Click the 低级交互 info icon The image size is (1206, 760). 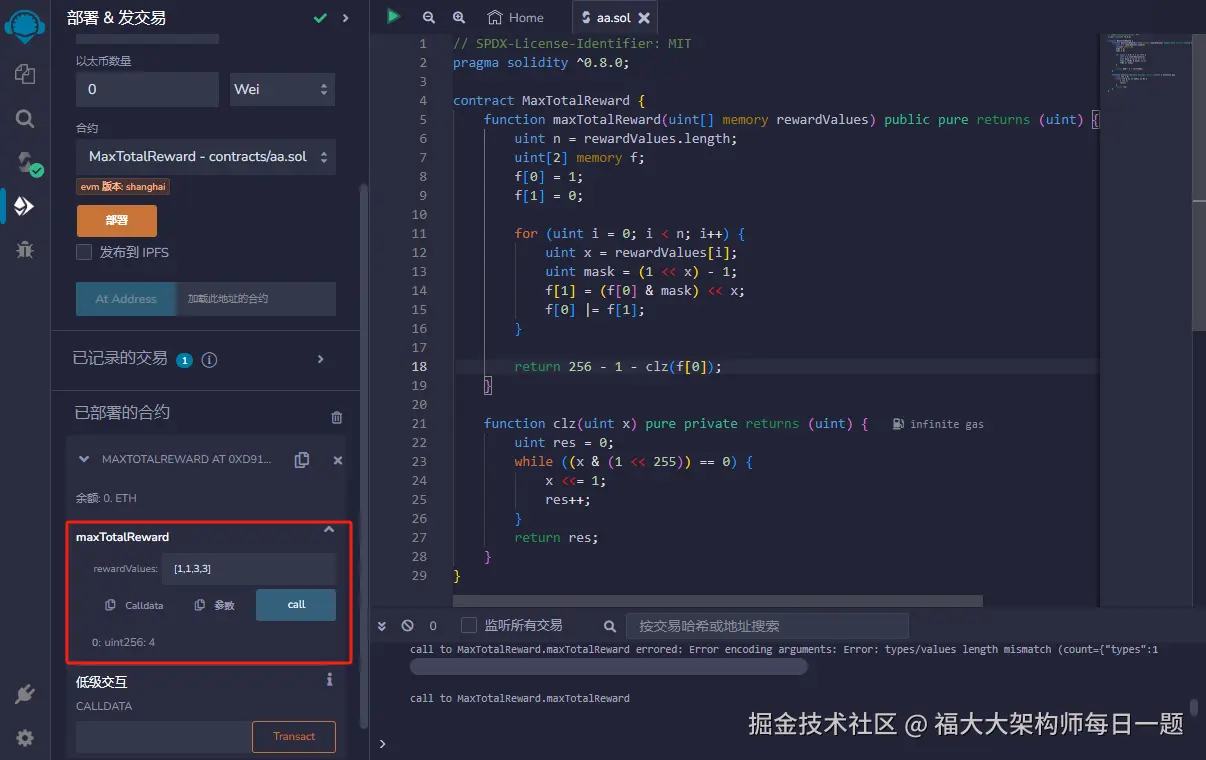pyautogui.click(x=329, y=680)
